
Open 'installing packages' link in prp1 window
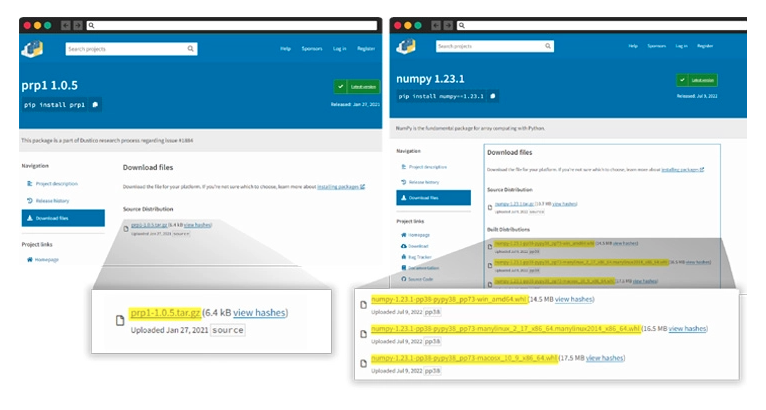tap(341, 187)
